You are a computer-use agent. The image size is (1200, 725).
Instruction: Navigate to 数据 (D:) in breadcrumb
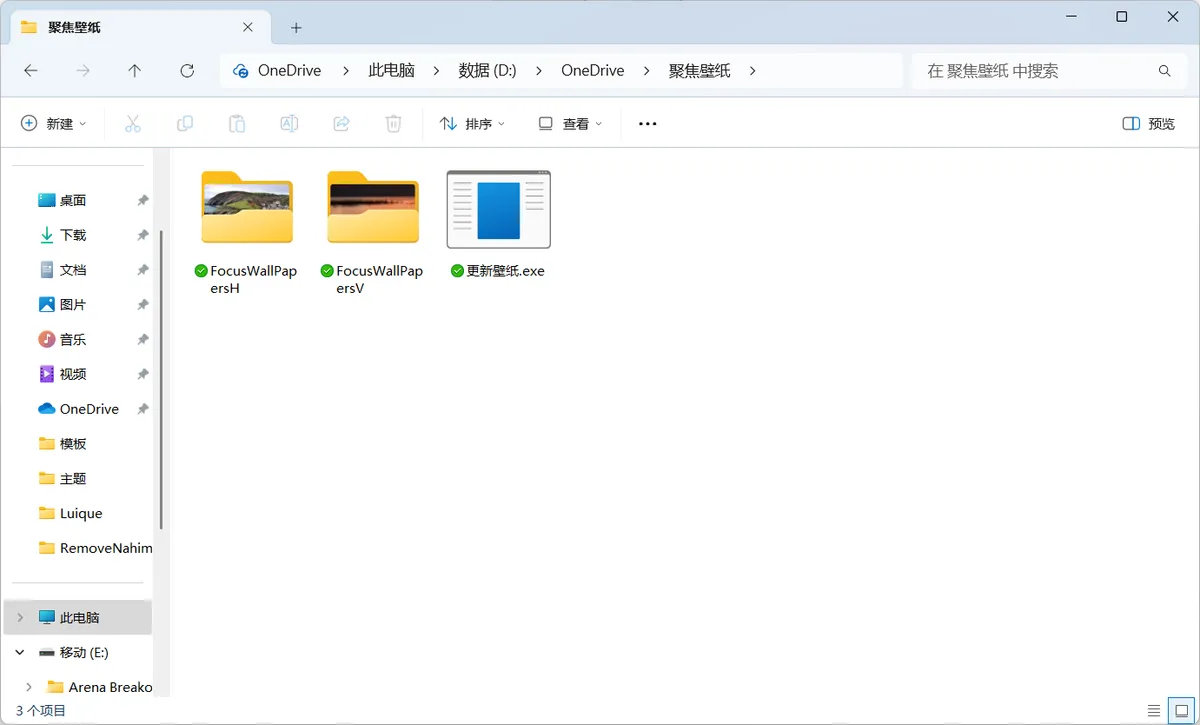pos(488,71)
